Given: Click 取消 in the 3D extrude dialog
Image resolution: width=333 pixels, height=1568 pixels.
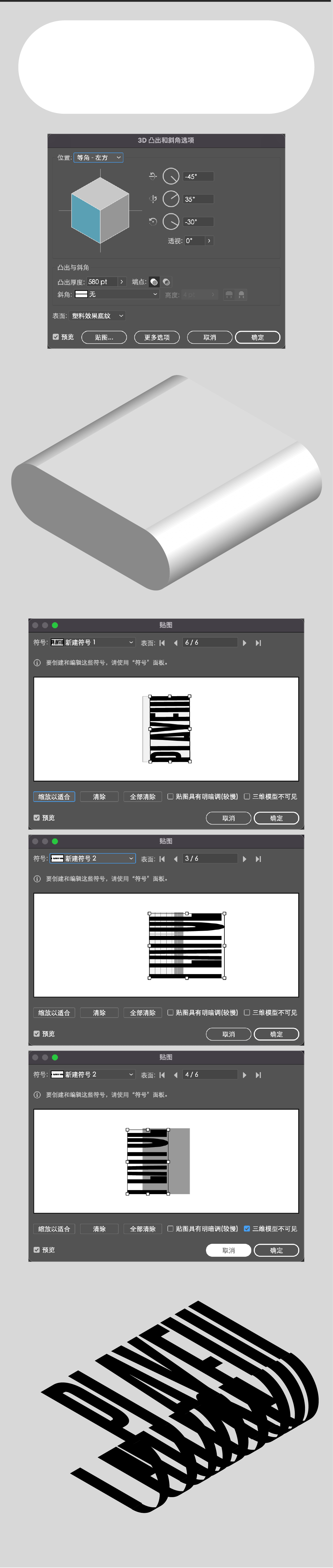Looking at the screenshot, I should pyautogui.click(x=210, y=337).
